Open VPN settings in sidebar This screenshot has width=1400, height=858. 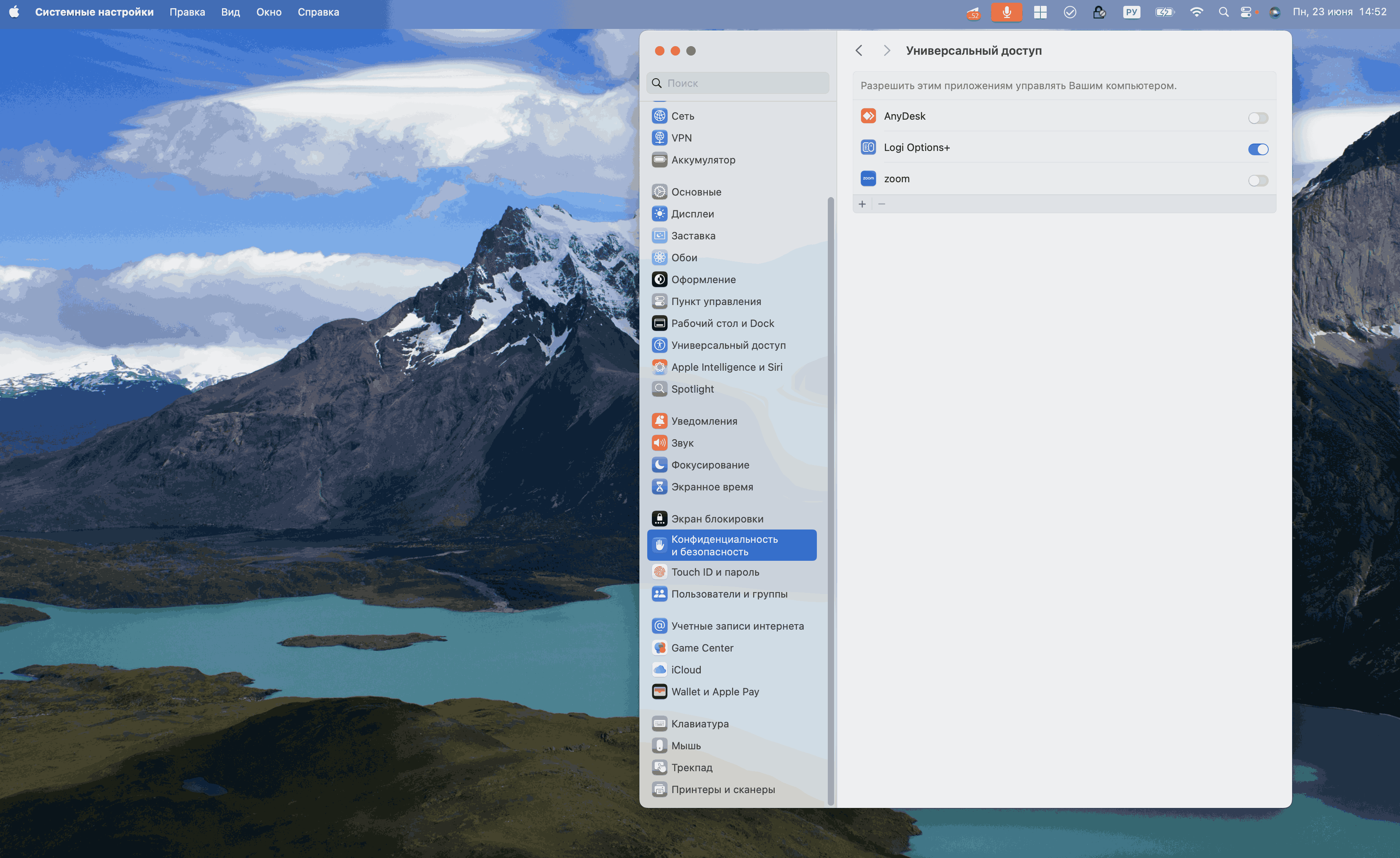coord(732,138)
